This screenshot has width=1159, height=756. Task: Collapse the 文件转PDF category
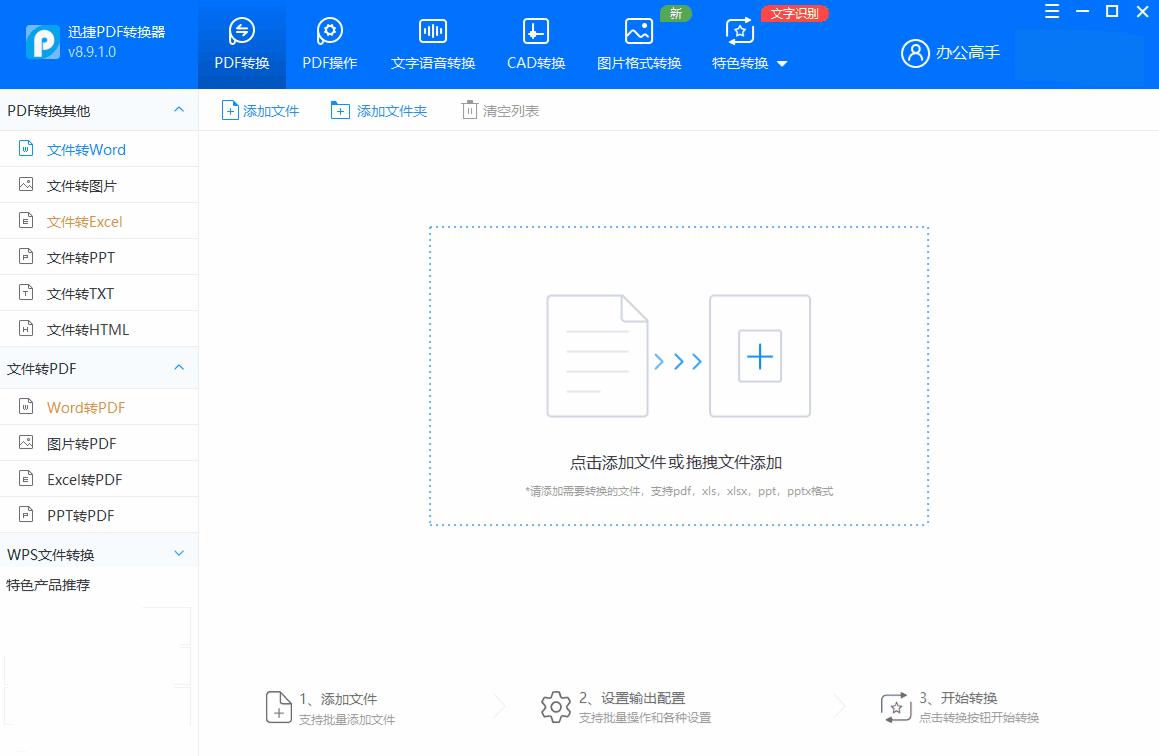coord(179,368)
